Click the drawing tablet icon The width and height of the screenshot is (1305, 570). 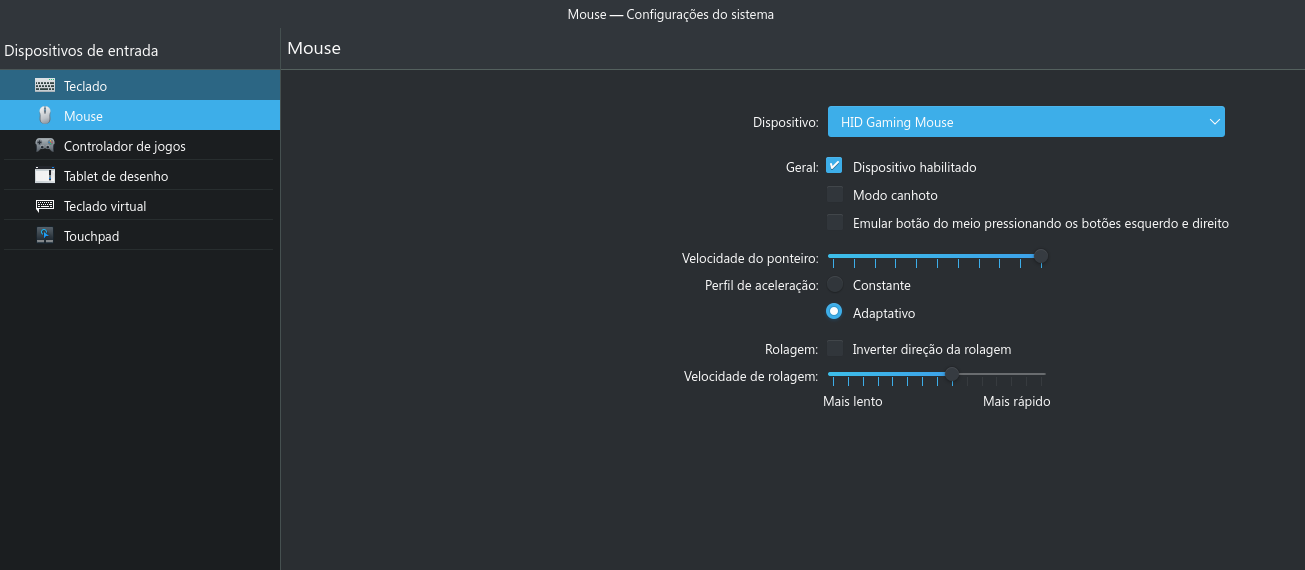coord(45,176)
